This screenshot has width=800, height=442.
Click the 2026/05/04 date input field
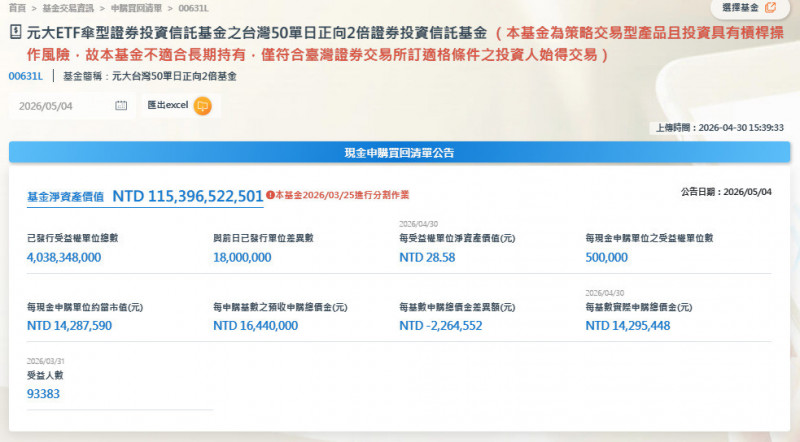(72, 106)
